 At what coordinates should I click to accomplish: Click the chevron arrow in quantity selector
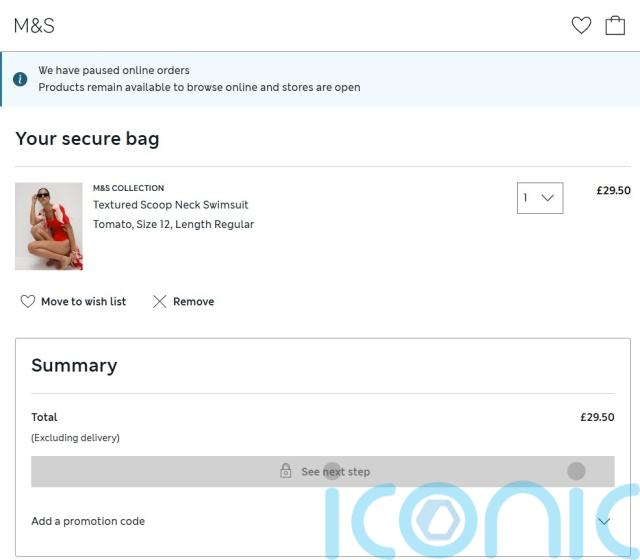(x=547, y=198)
